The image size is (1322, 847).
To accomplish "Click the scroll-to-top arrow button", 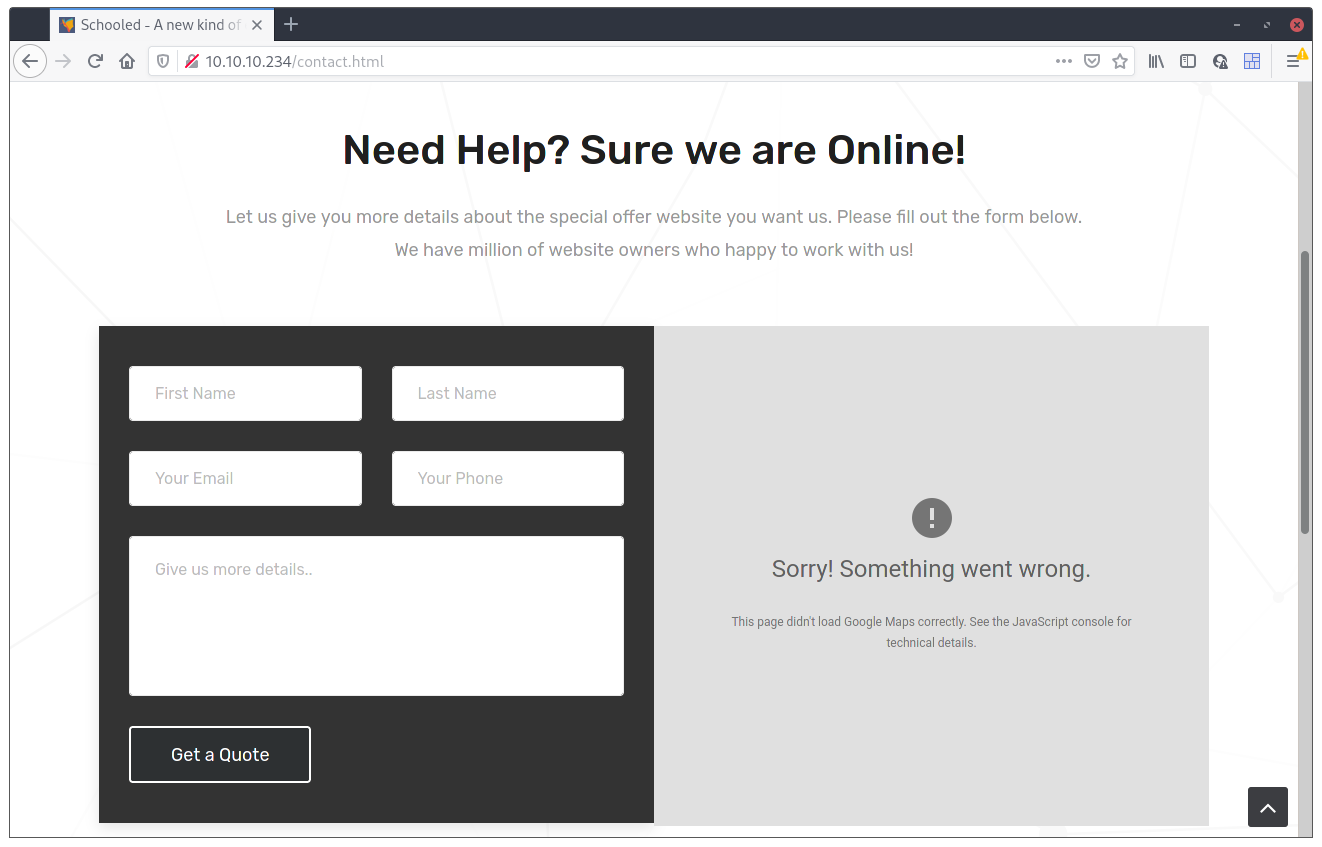I will point(1268,807).
